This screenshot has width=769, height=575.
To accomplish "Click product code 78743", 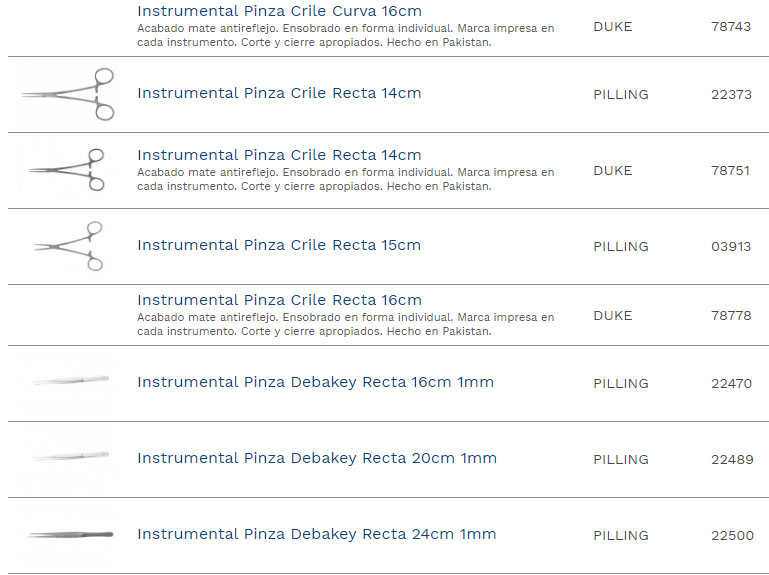I will (730, 27).
